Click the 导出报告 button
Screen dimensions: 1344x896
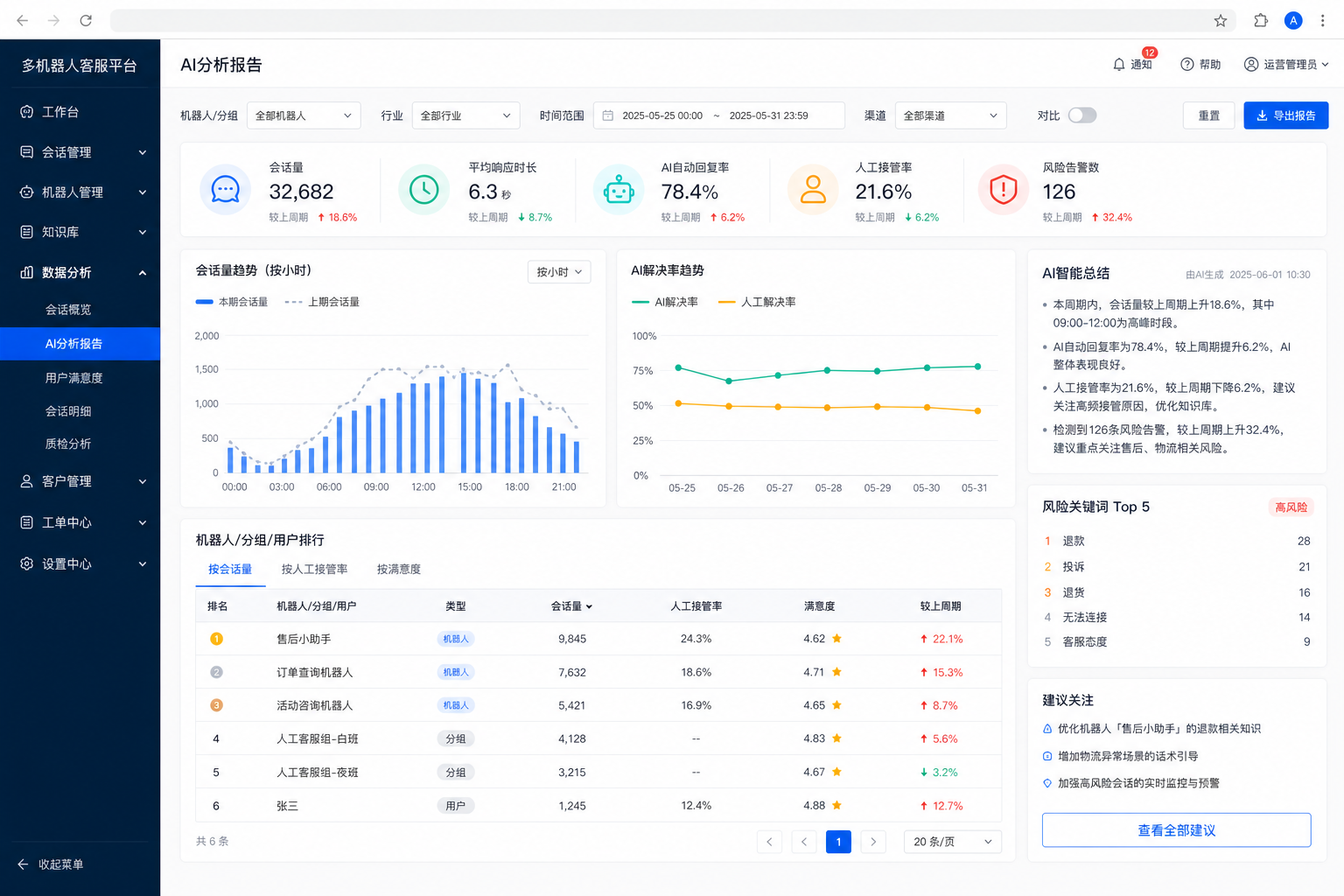click(x=1286, y=115)
